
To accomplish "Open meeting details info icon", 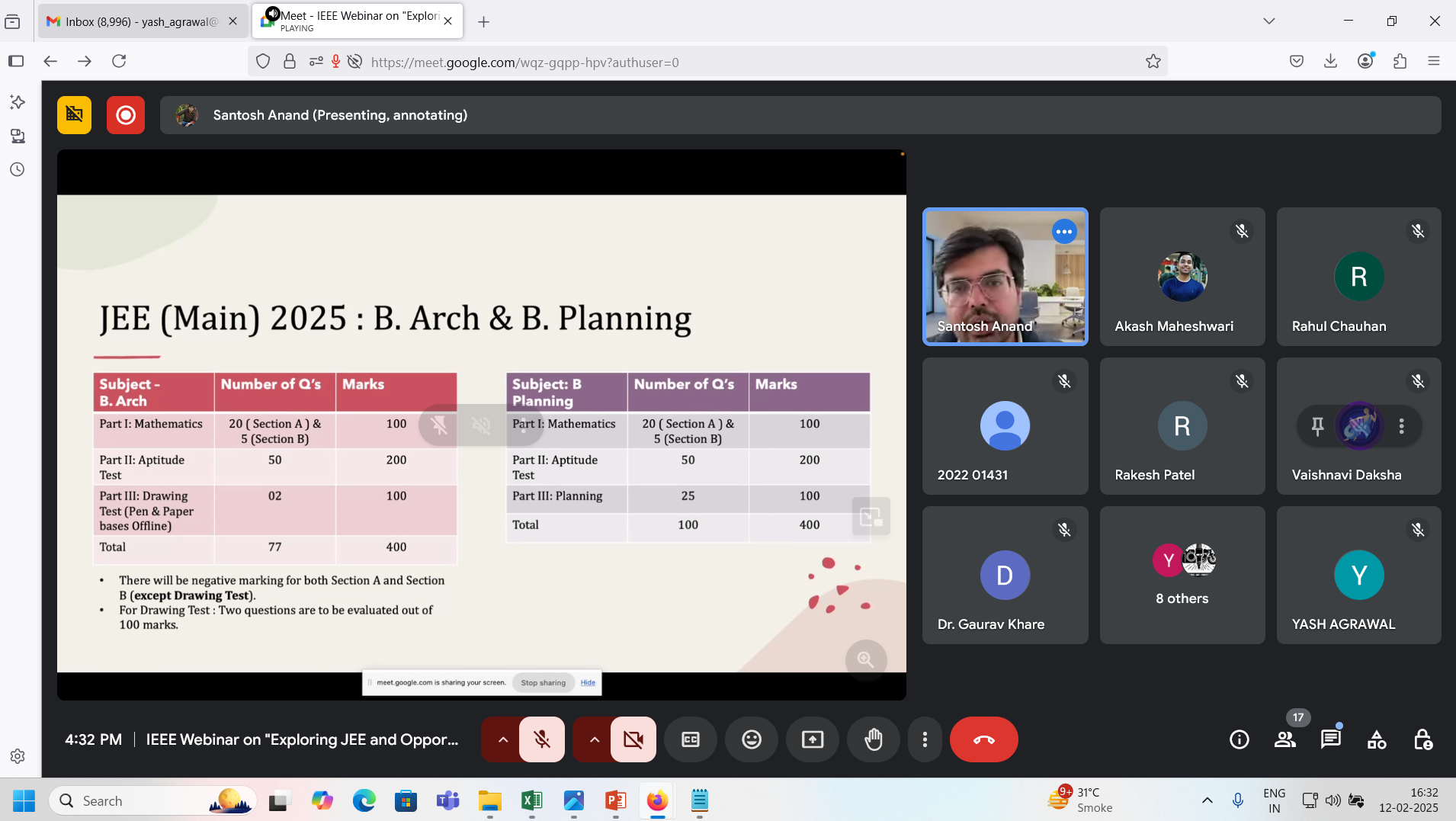I will [x=1240, y=739].
